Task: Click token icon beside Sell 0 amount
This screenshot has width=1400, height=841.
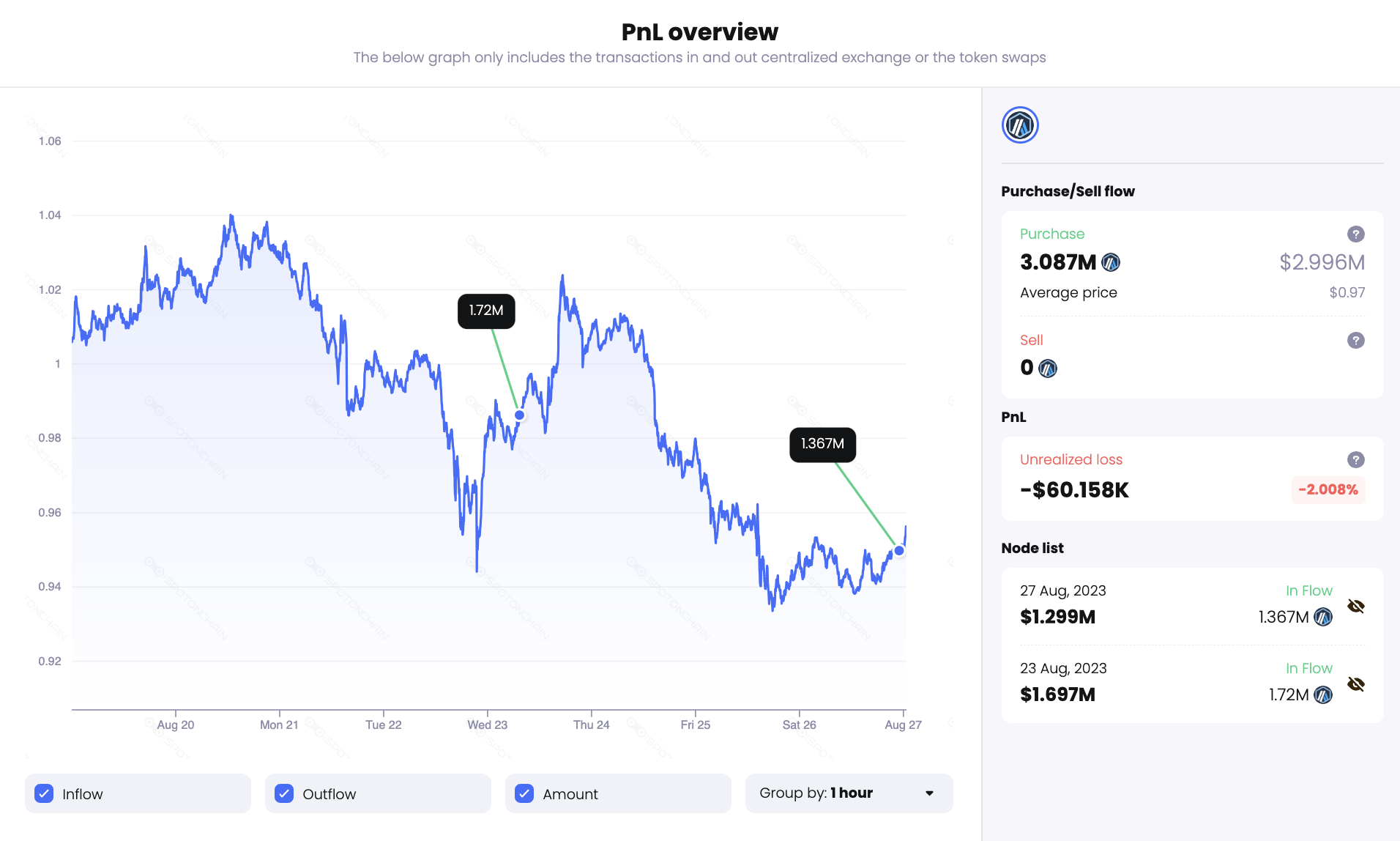Action: [x=1048, y=368]
